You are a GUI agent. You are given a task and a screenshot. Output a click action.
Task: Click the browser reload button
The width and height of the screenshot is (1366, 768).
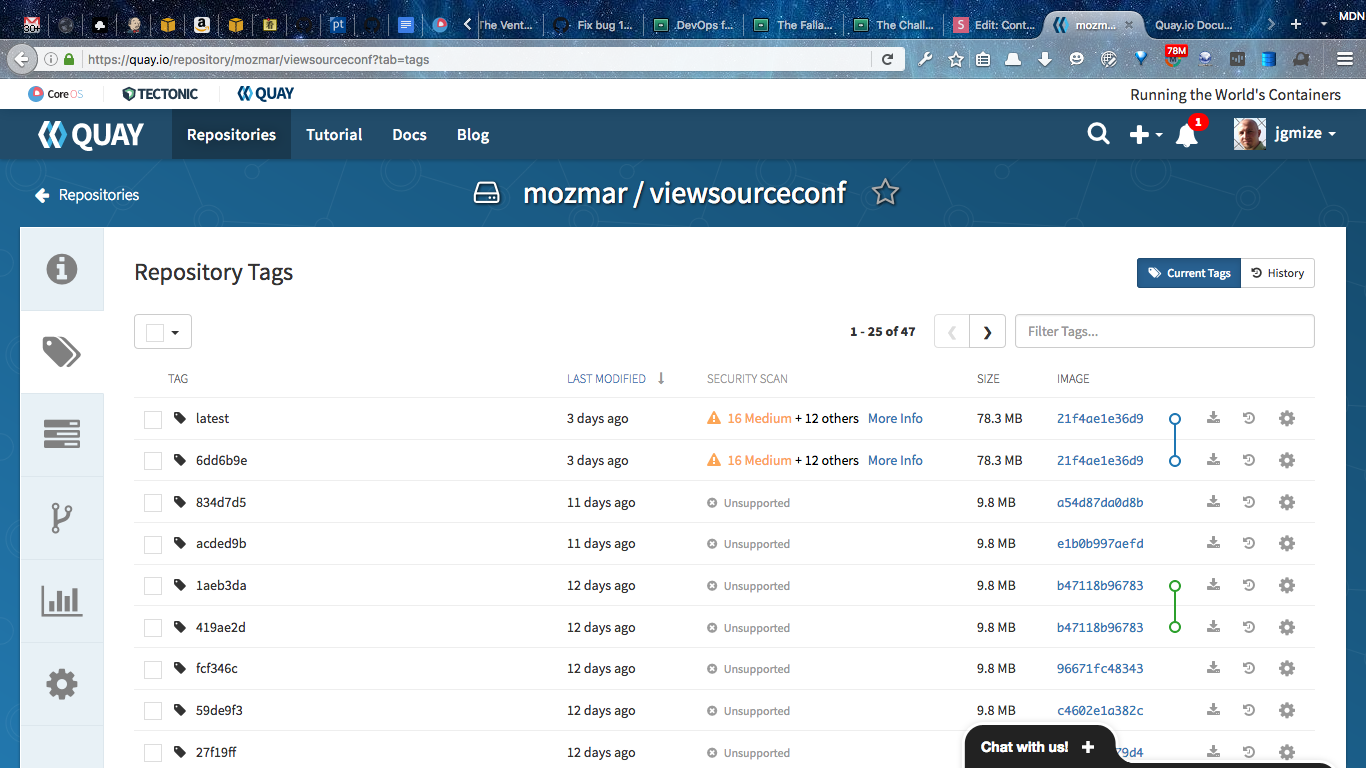click(x=887, y=60)
